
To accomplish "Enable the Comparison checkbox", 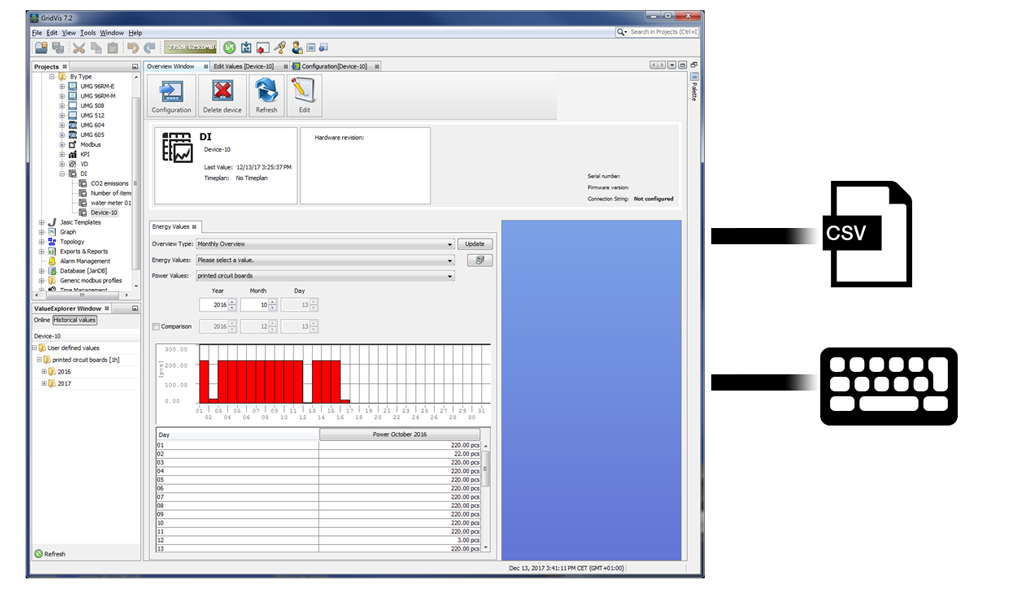I will [x=156, y=326].
